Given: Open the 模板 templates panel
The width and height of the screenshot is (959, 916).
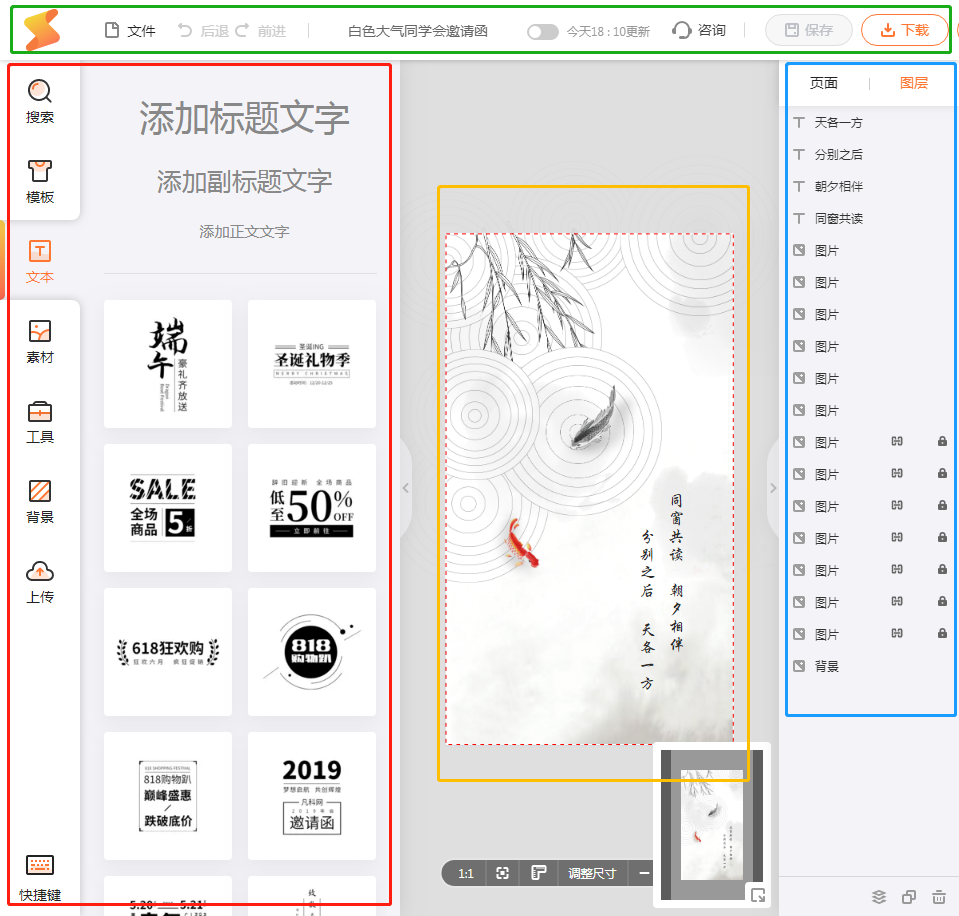Looking at the screenshot, I should point(40,182).
